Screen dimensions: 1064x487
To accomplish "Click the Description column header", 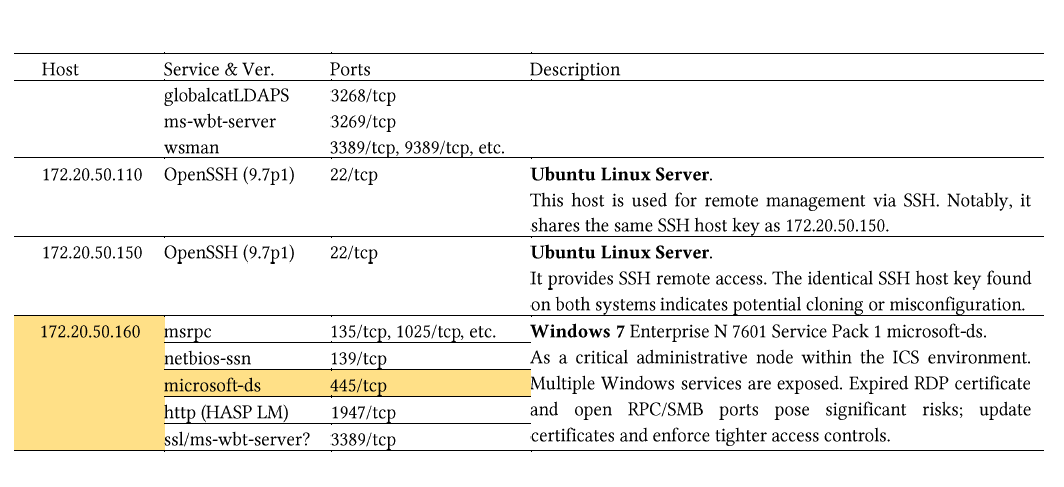I will [575, 69].
